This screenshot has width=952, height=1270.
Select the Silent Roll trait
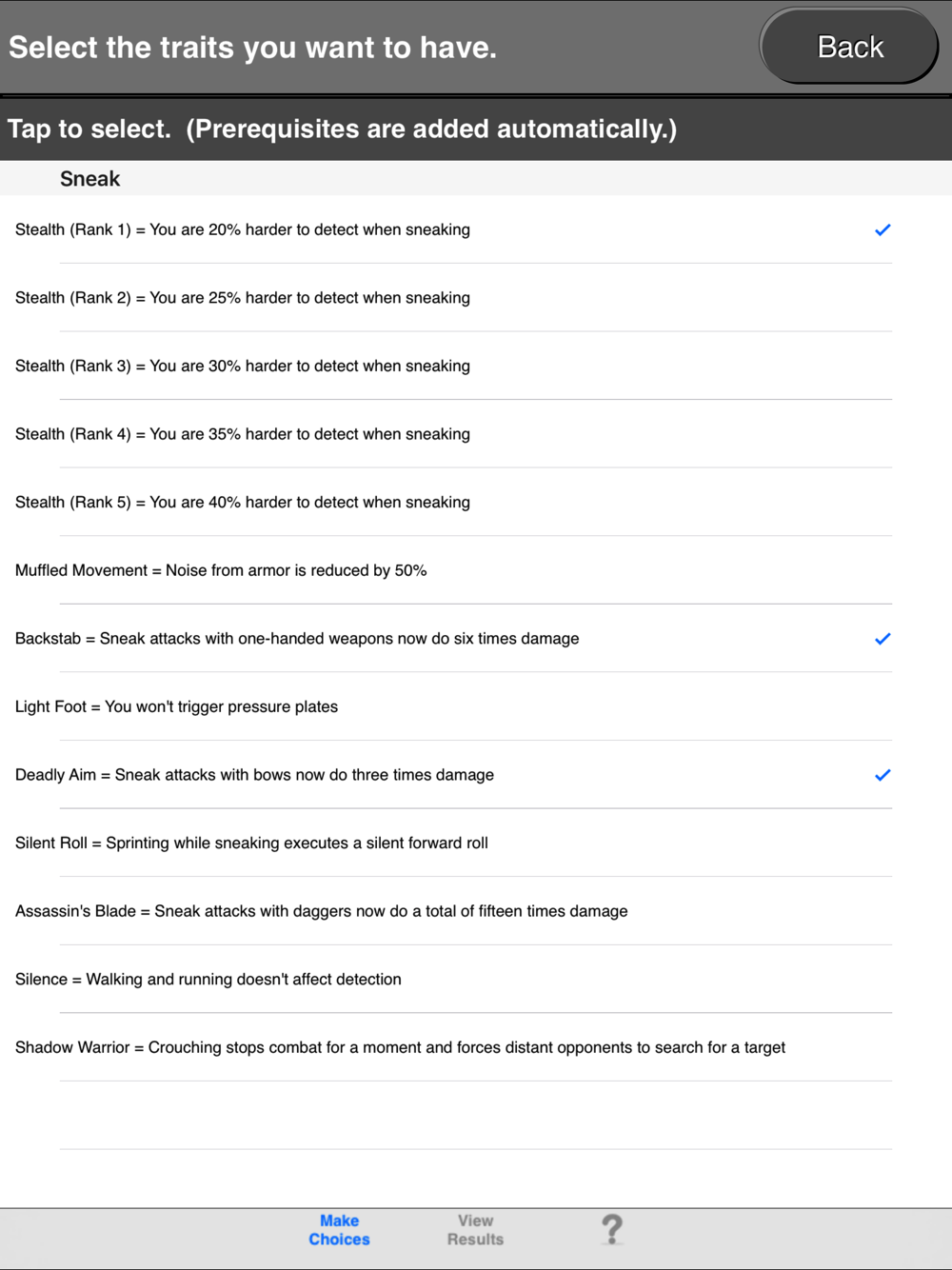[x=476, y=843]
